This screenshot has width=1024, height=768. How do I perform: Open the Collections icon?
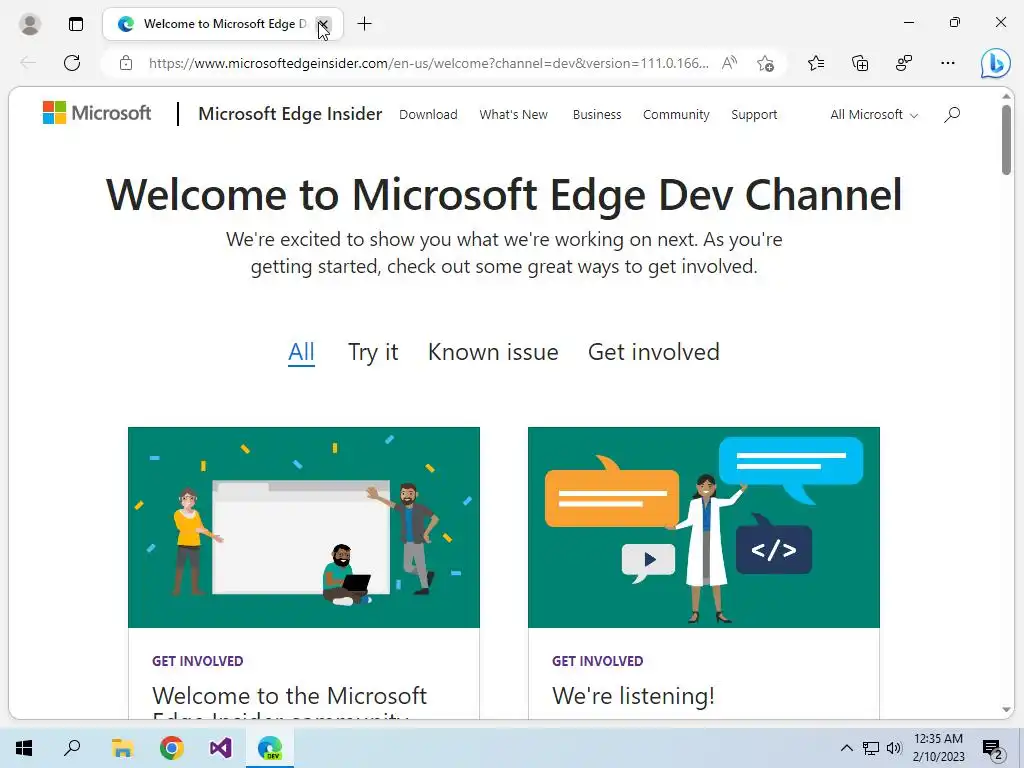(860, 63)
